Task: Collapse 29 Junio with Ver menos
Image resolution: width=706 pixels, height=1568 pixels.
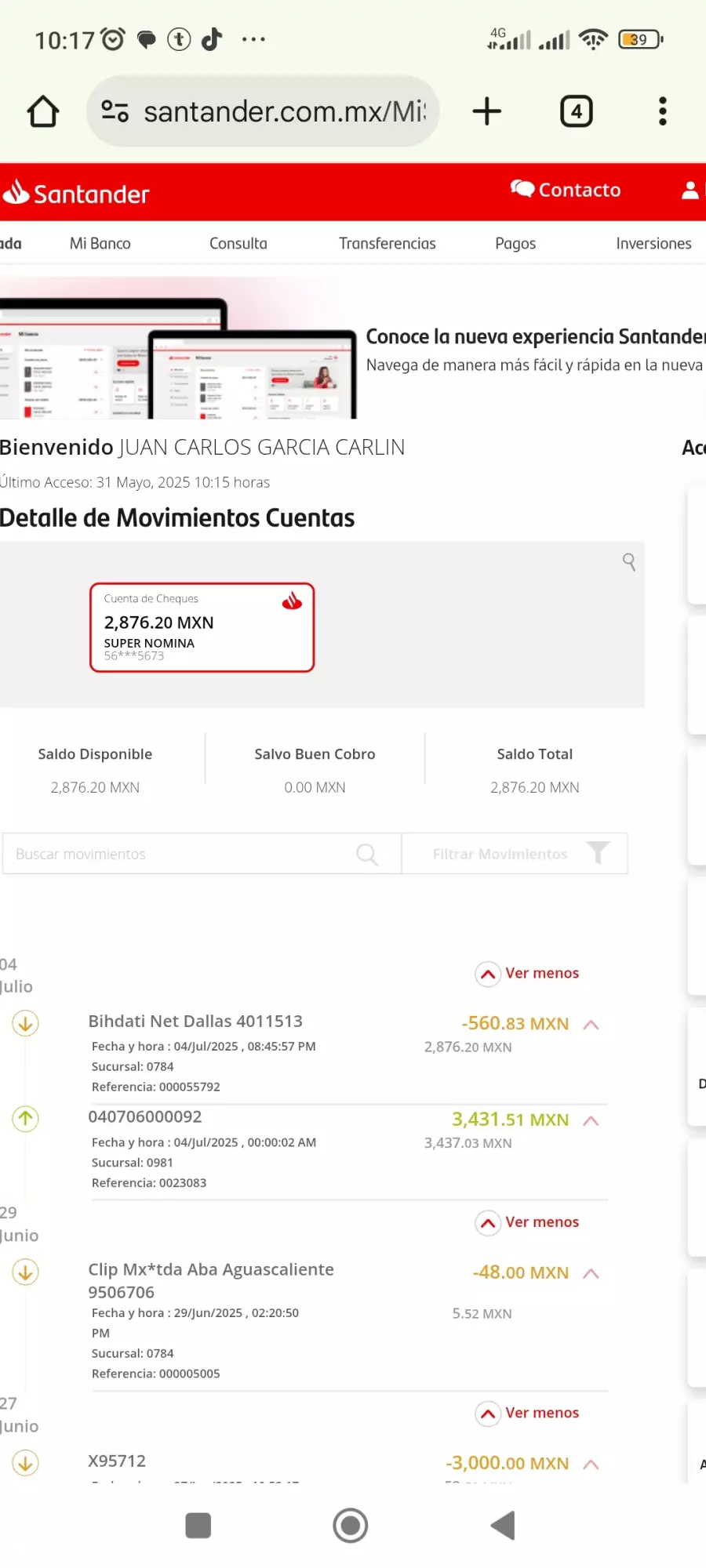Action: 527,1223
